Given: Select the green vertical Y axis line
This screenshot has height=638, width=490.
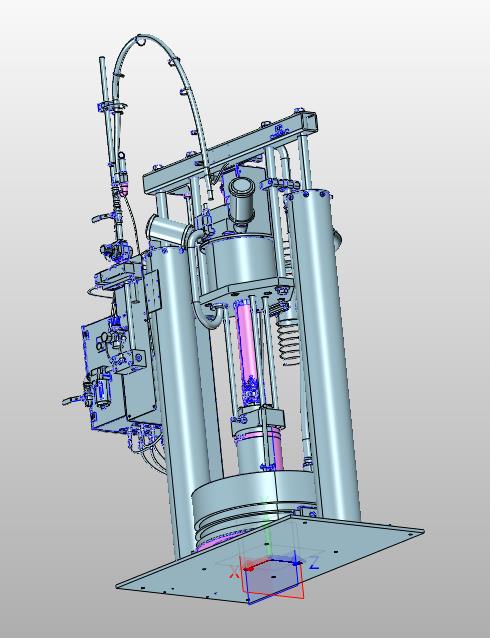Looking at the screenshot, I should [x=267, y=531].
